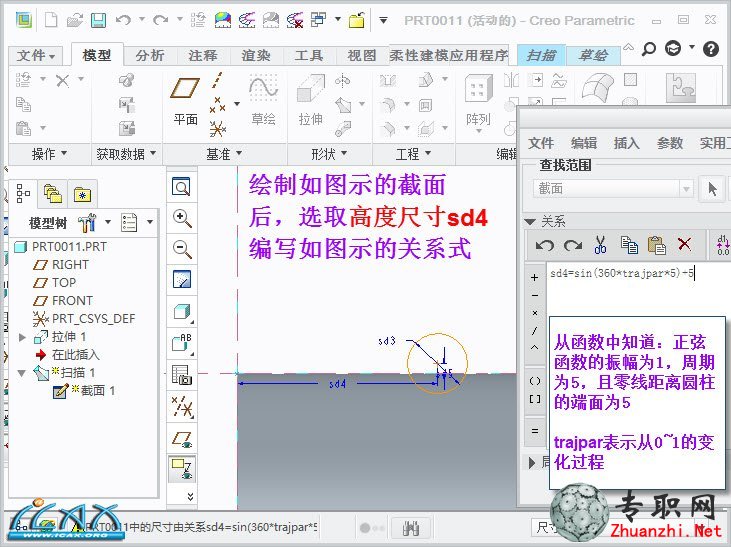Expand the 拉伸 1 tree node
This screenshot has width=731, height=547.
pyautogui.click(x=21, y=337)
